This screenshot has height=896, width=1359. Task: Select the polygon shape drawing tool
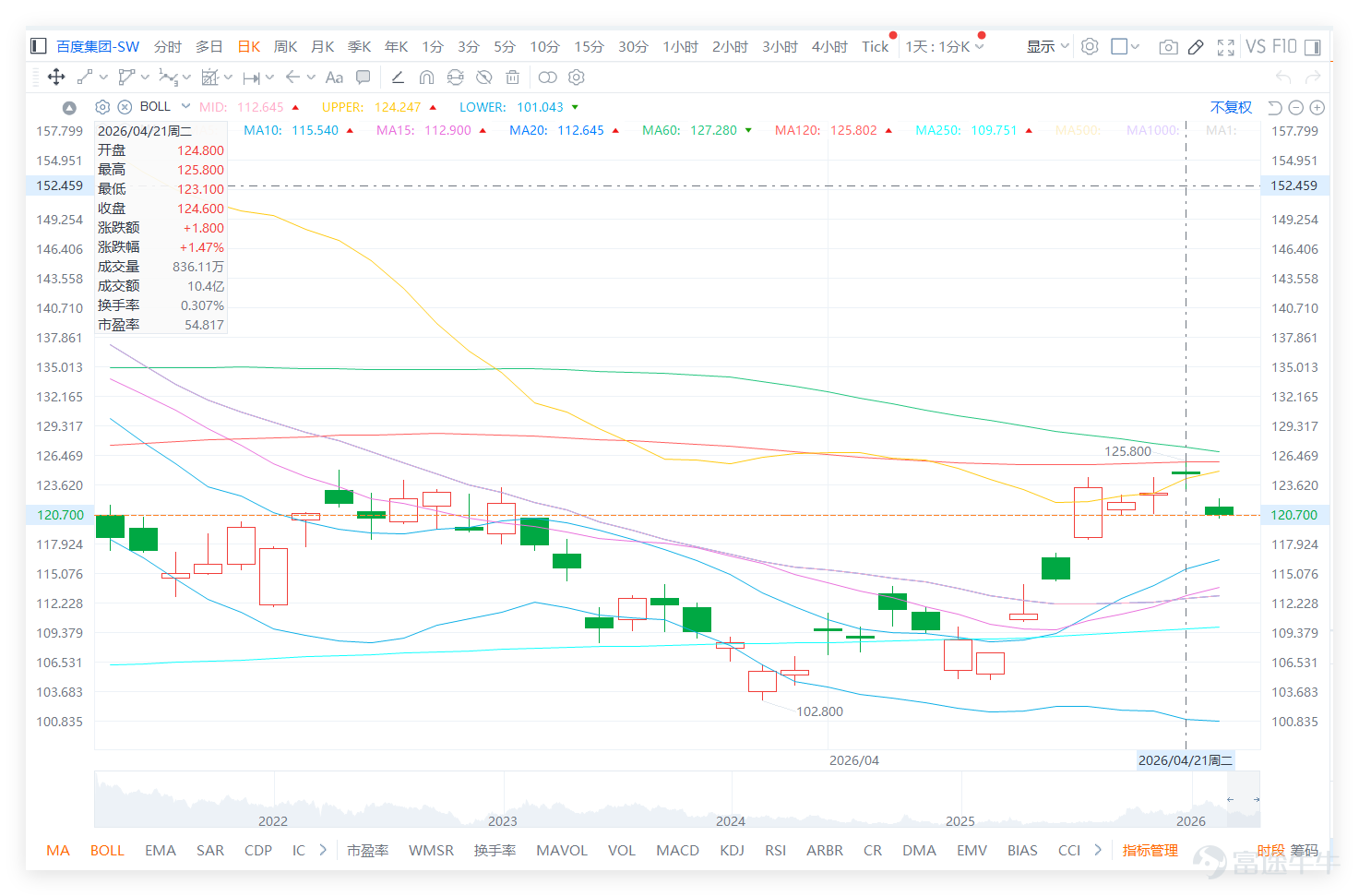click(x=126, y=78)
